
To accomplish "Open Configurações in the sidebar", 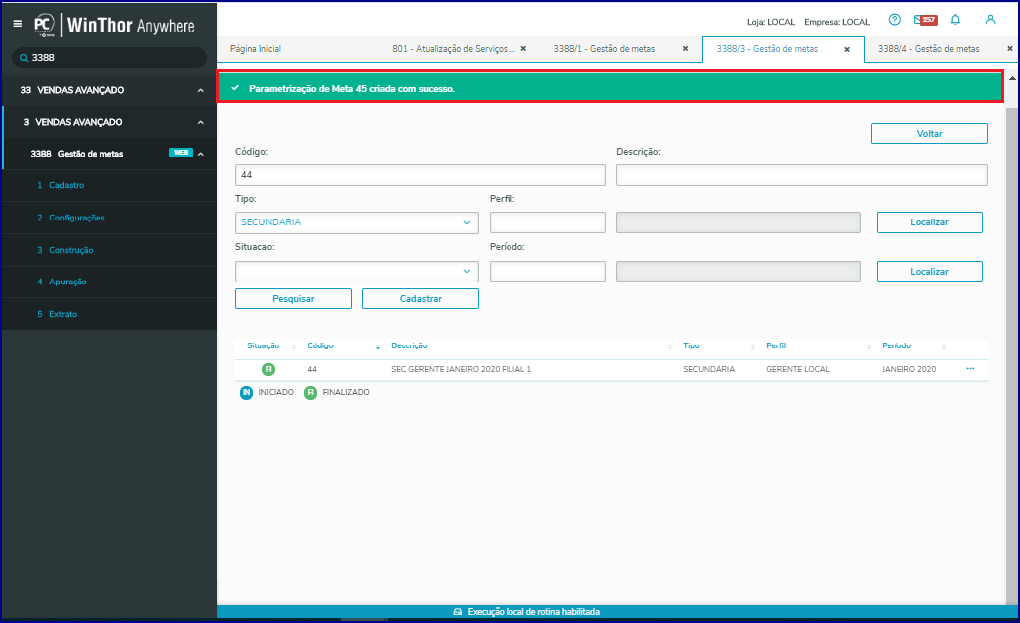I will [77, 218].
